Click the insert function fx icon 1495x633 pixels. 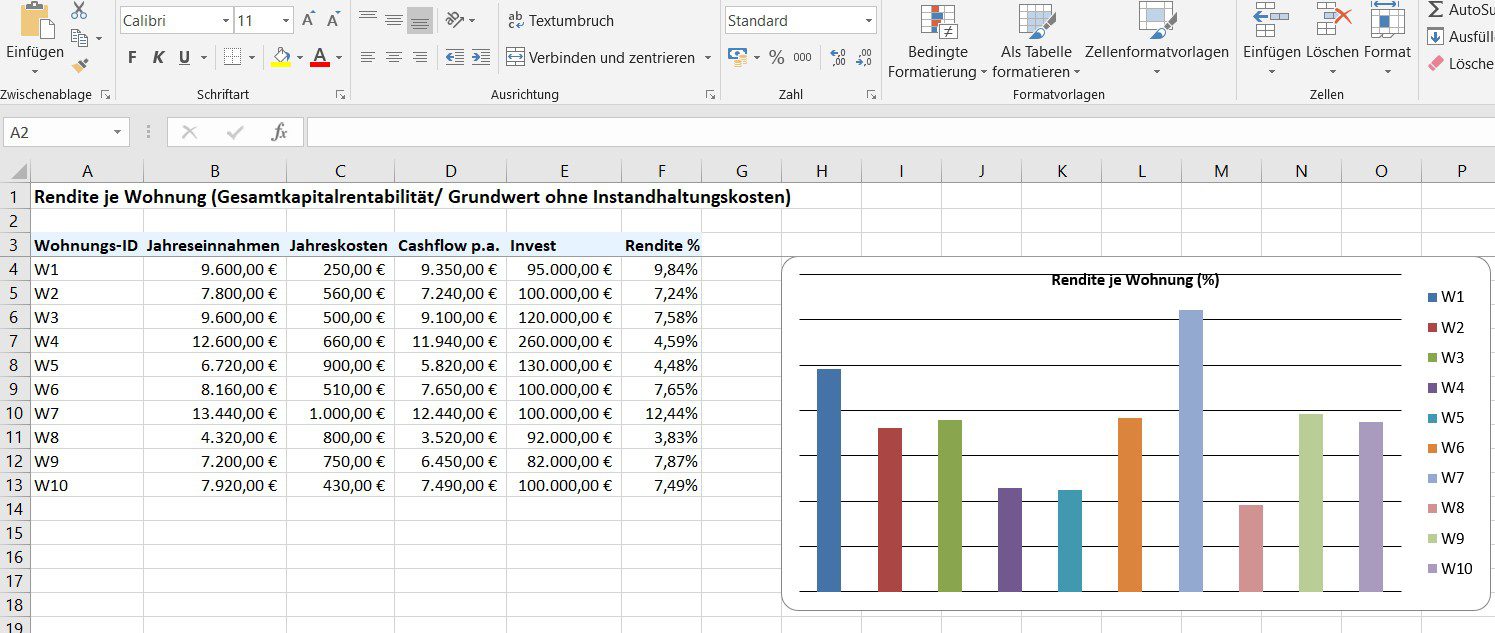(x=280, y=132)
